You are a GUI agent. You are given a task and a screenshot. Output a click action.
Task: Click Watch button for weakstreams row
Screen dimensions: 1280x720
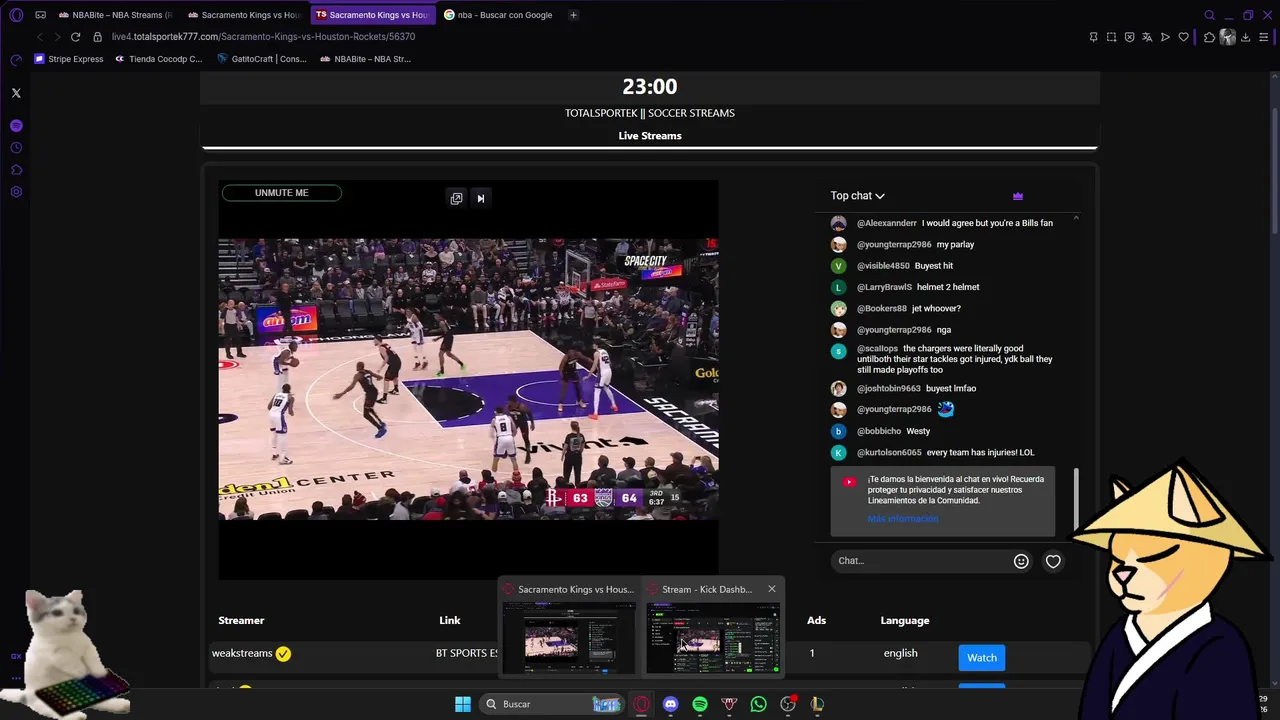[982, 657]
